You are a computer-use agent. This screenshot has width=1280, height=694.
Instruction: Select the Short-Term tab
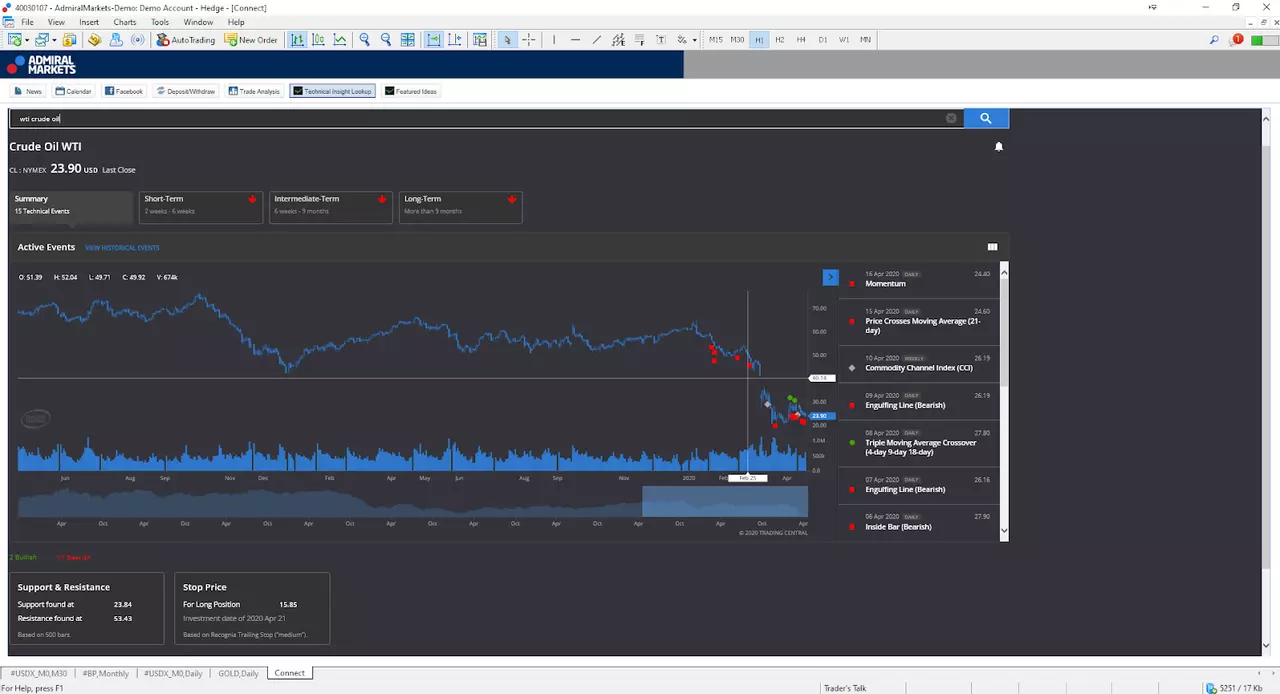coord(201,205)
